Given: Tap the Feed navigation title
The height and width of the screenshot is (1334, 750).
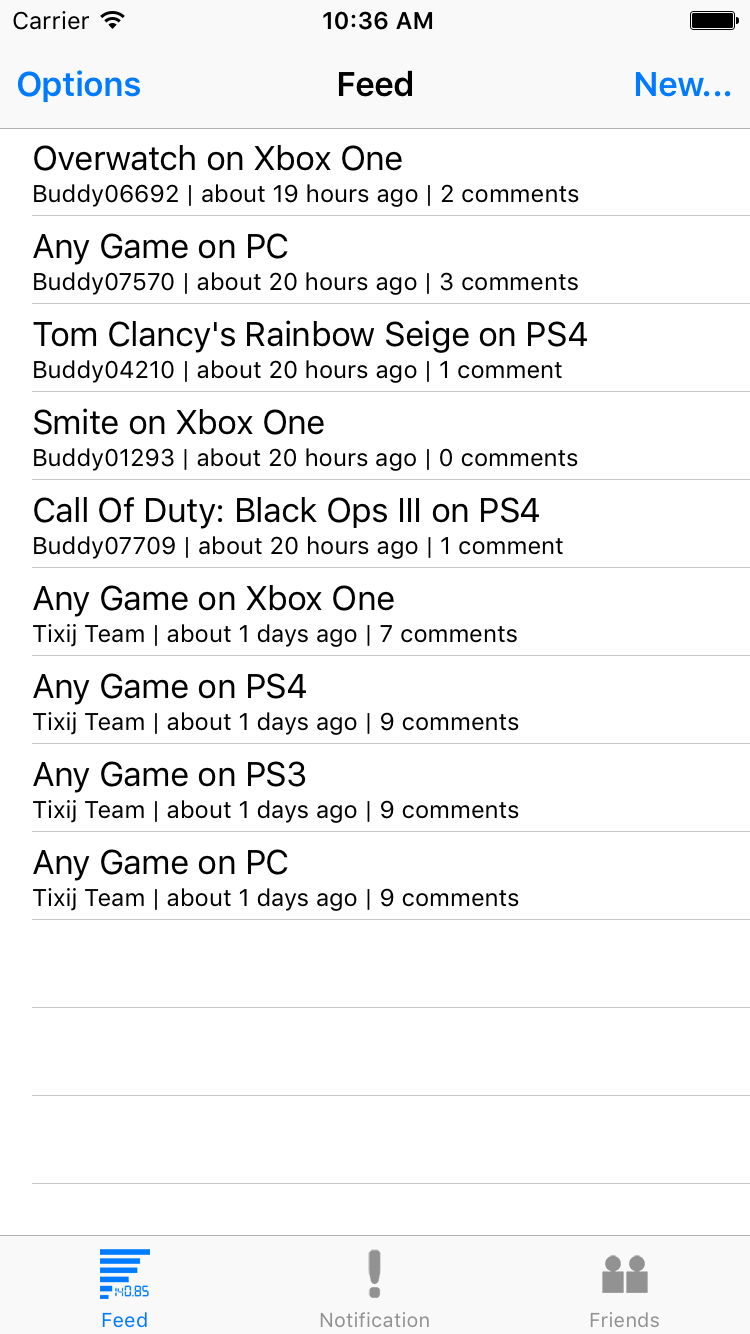Looking at the screenshot, I should click(x=375, y=85).
